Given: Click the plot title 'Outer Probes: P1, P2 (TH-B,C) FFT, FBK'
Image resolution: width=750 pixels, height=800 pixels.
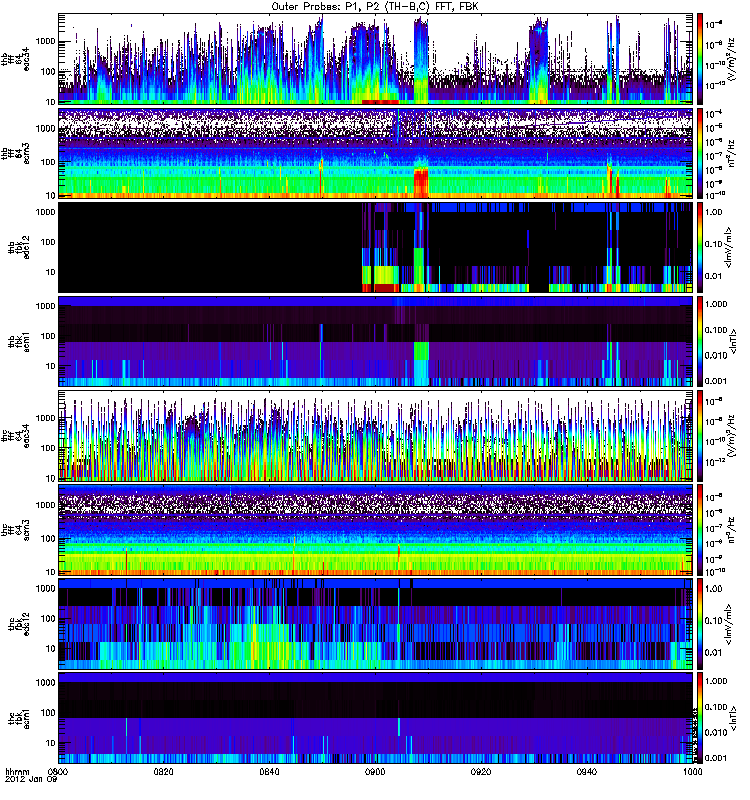Looking at the screenshot, I should tap(374, 6).
